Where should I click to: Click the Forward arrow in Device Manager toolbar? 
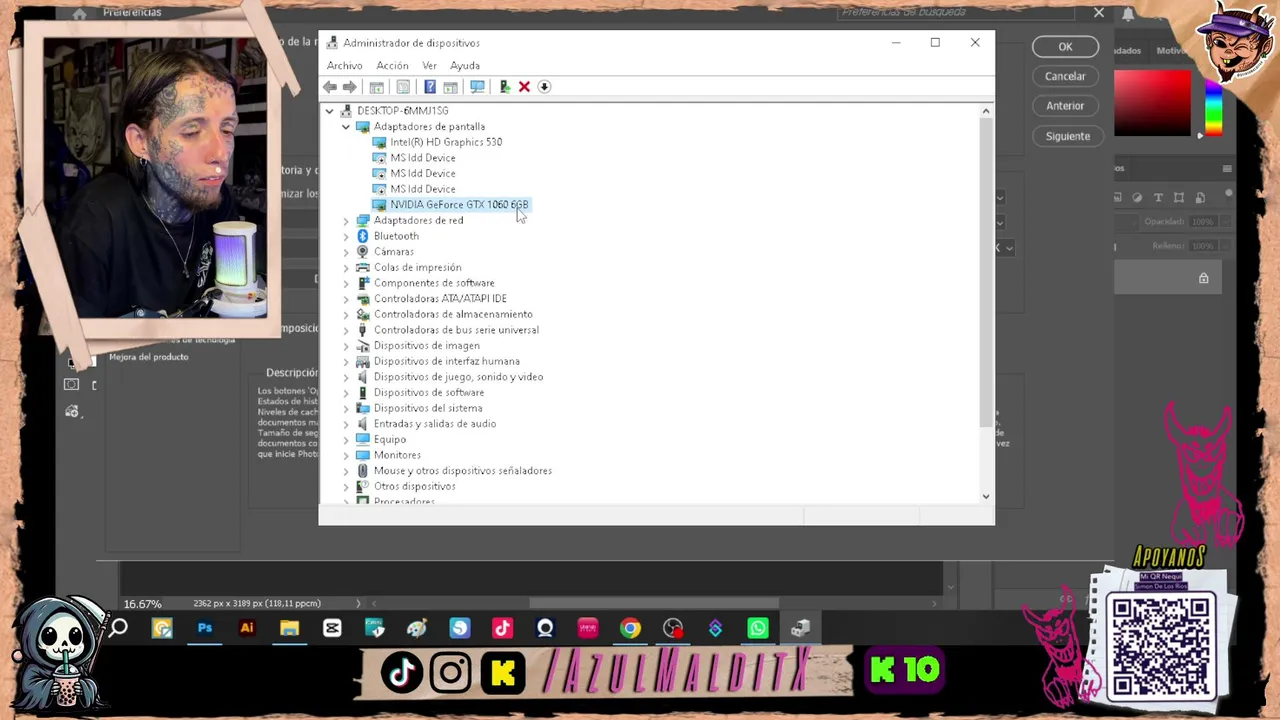click(349, 87)
